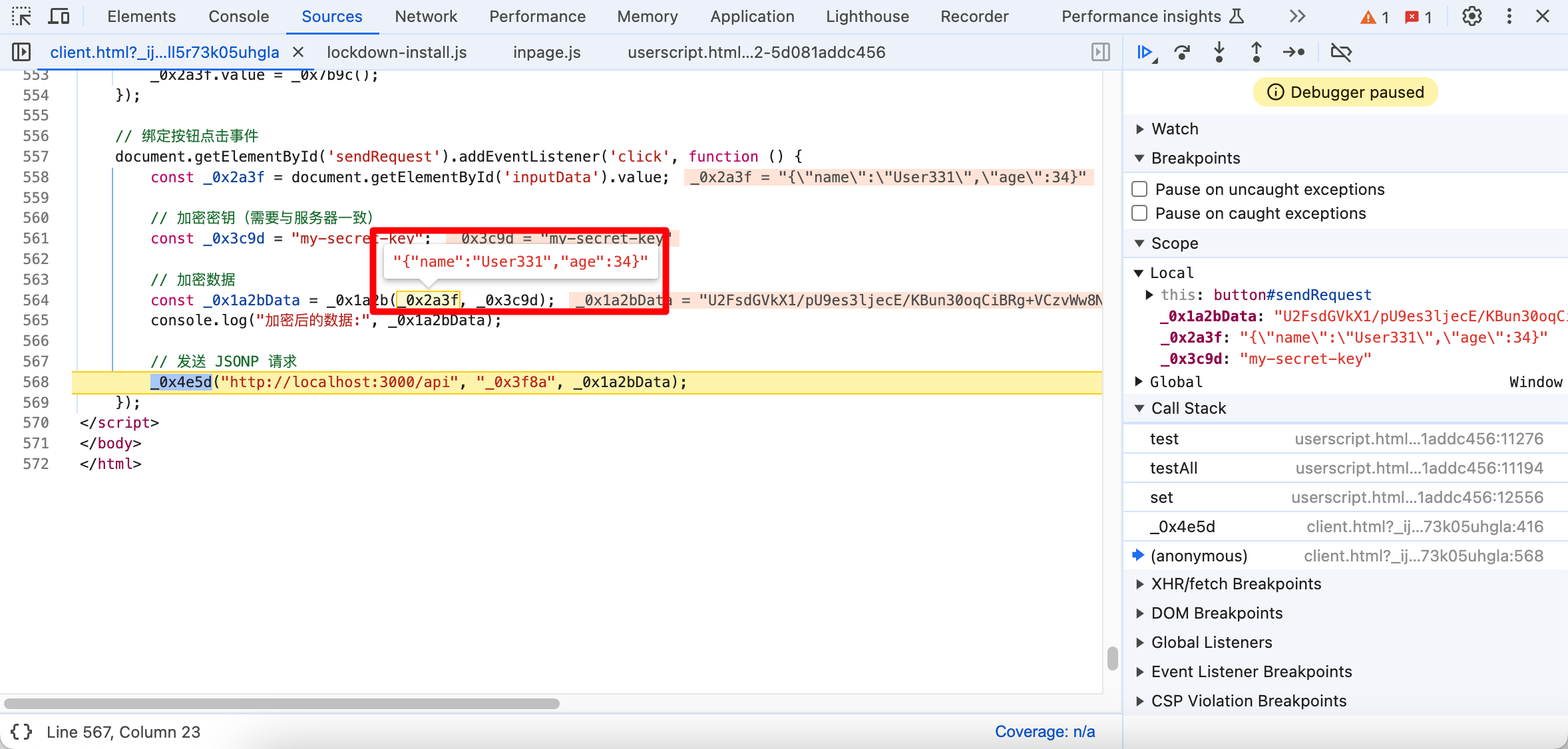Open the Performance insights tab
Viewport: 1568px width, 749px height.
(x=1152, y=16)
